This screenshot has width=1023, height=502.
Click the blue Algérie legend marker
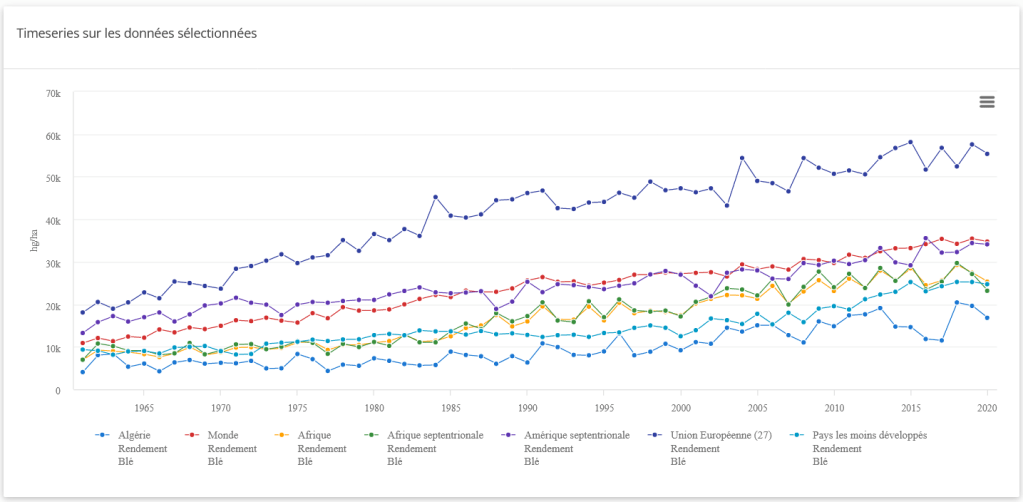pyautogui.click(x=100, y=435)
